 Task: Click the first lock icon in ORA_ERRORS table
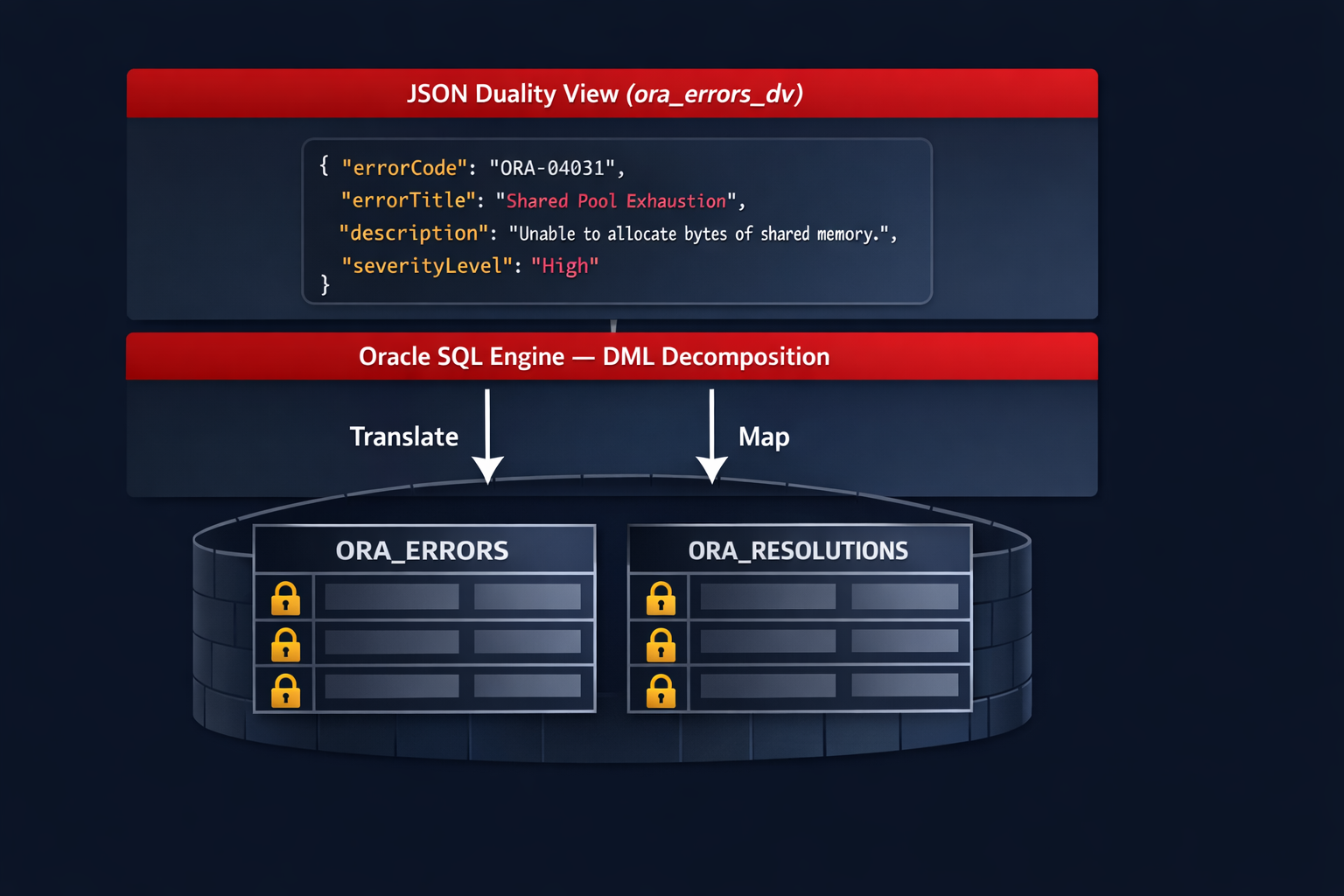pos(284,598)
